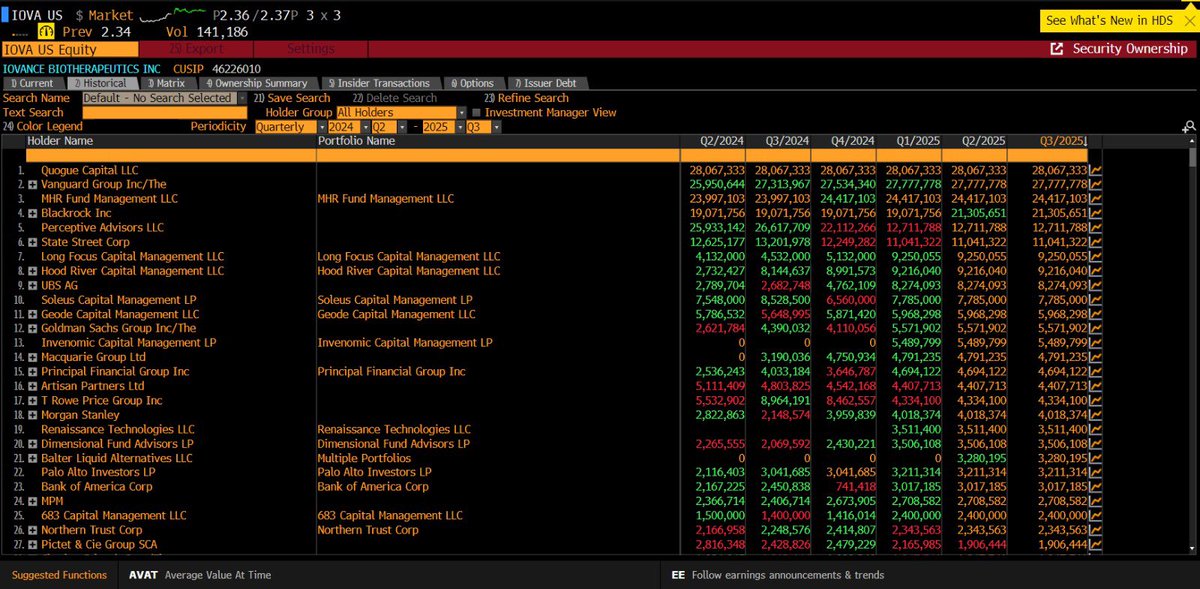
Task: Expand Goldman Sachs Group holder row
Action: pyautogui.click(x=33, y=328)
